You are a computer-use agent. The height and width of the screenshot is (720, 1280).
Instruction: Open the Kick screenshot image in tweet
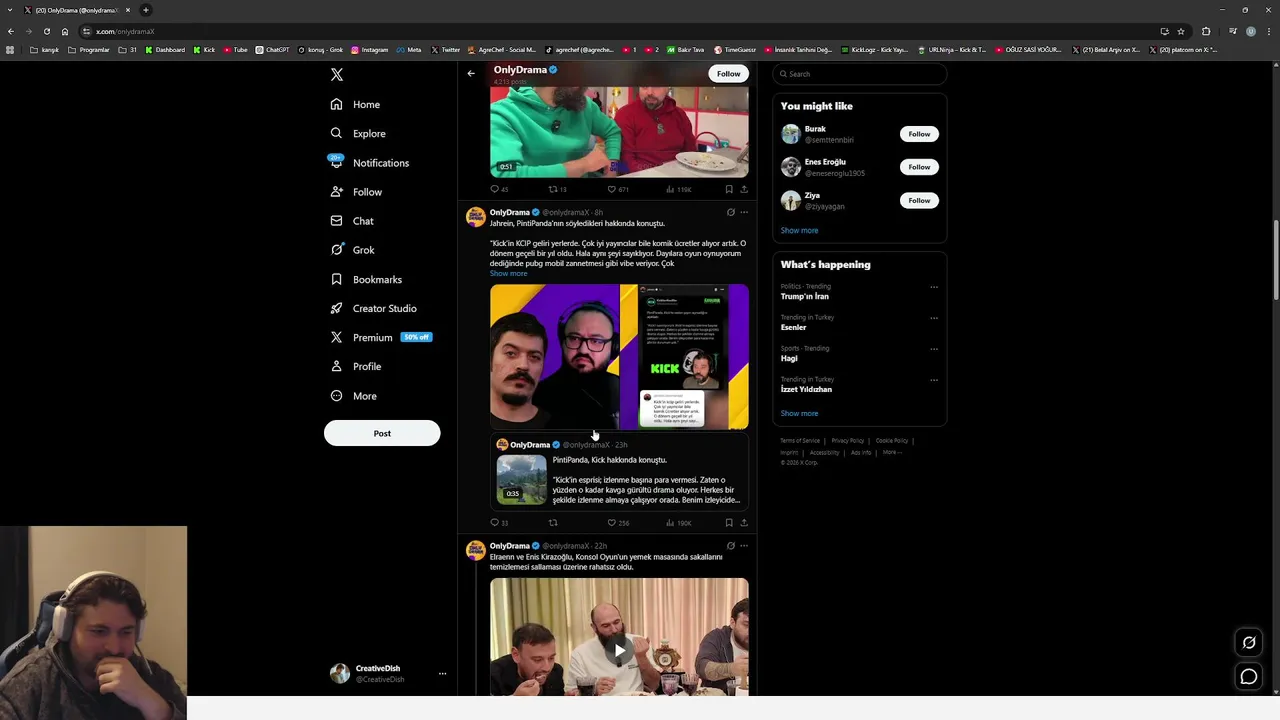685,356
